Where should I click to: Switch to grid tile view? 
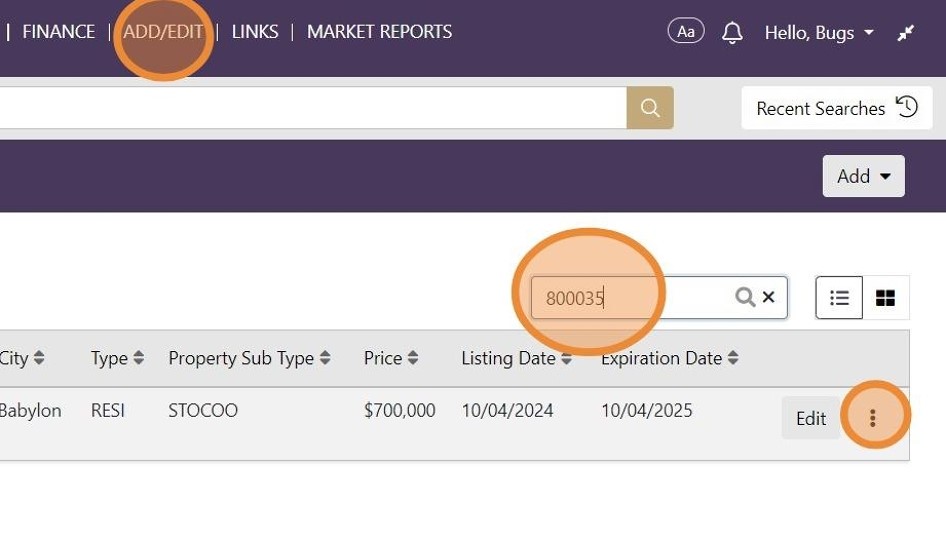point(885,298)
